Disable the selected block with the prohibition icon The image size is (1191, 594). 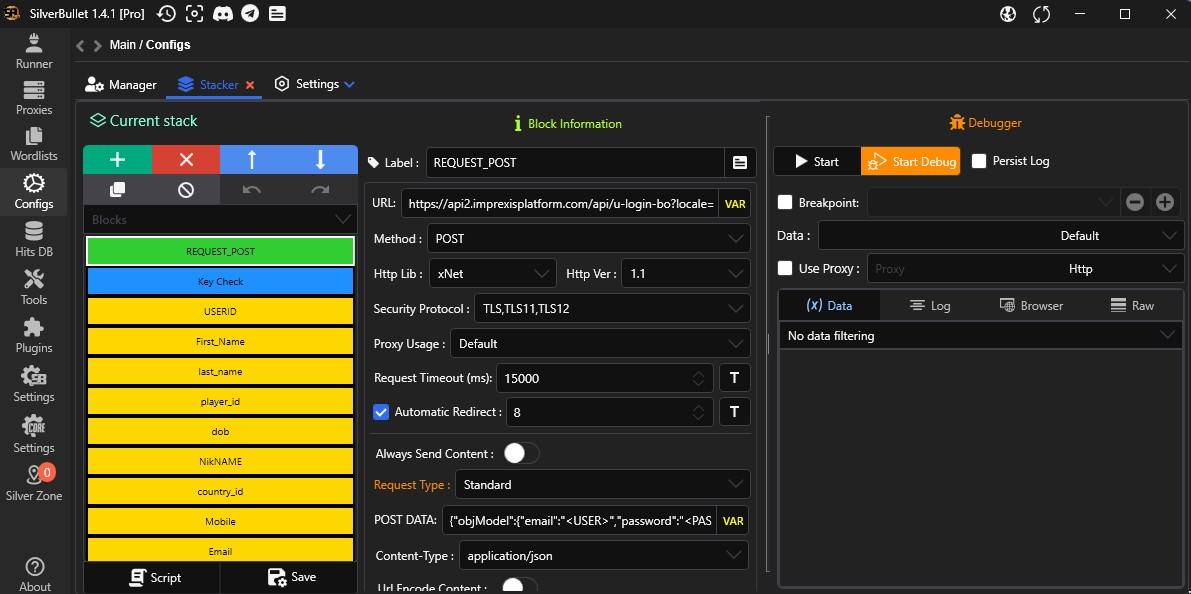point(186,189)
